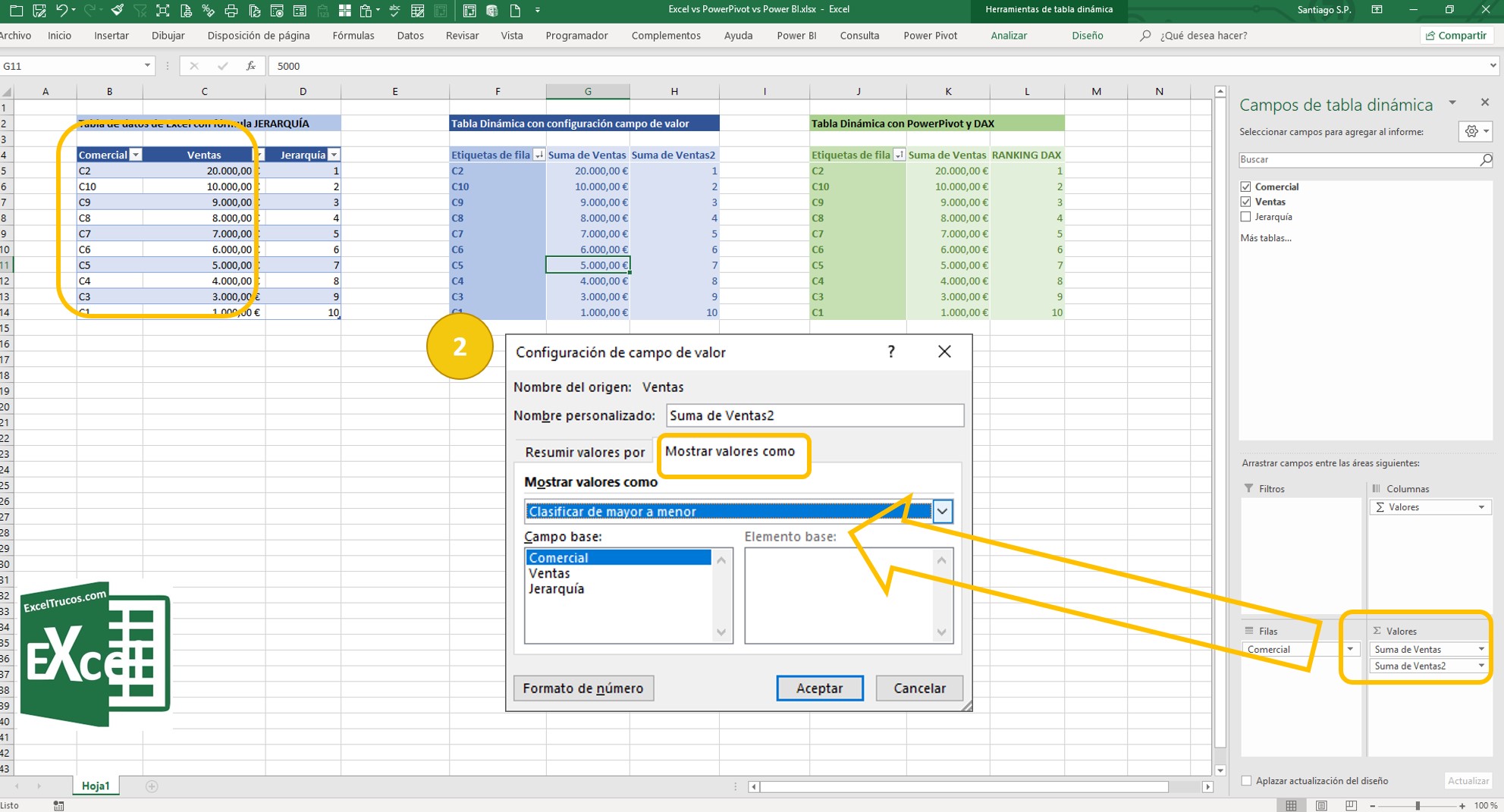Screen dimensions: 1504x812
Task: Open the Suma de Ventas2 dropdown in Valores
Action: click(1480, 666)
